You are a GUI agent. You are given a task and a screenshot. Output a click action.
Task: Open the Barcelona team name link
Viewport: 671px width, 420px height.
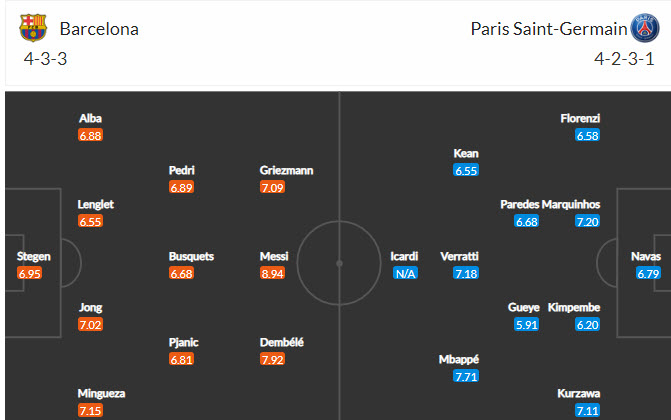(99, 29)
